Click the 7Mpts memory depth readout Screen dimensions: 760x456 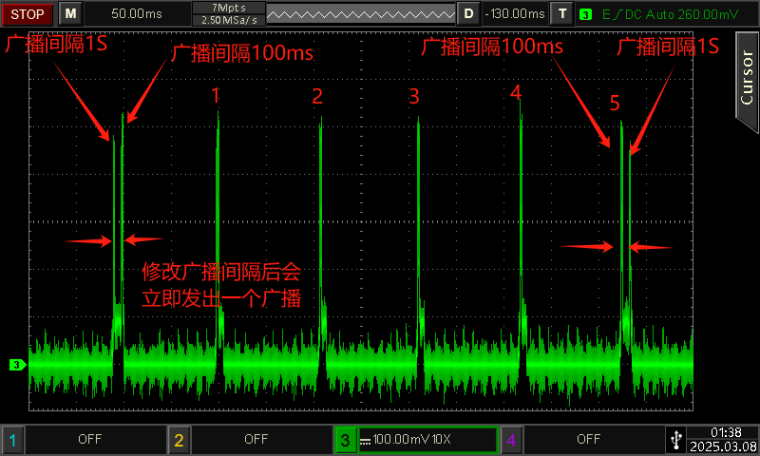pyautogui.click(x=225, y=8)
